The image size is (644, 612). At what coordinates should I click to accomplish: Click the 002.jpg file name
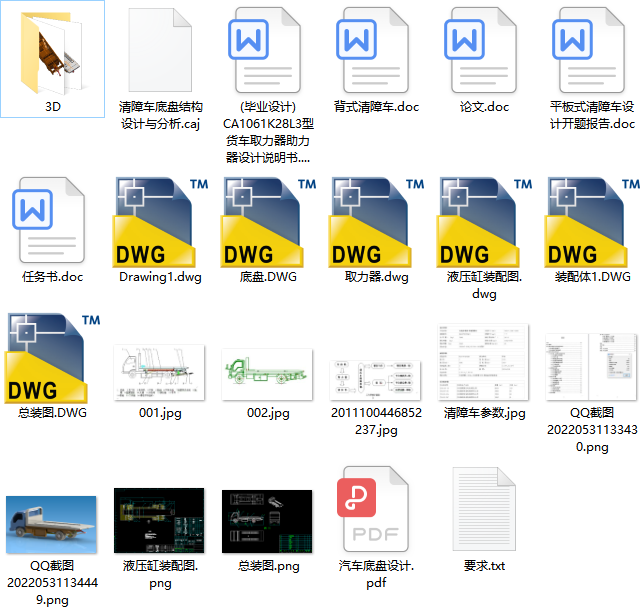pyautogui.click(x=268, y=413)
